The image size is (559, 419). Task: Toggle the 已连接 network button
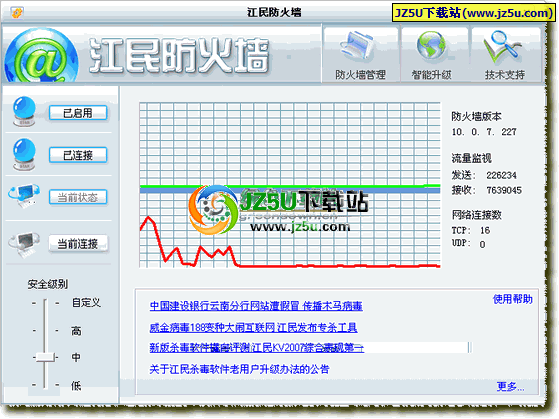(x=78, y=155)
